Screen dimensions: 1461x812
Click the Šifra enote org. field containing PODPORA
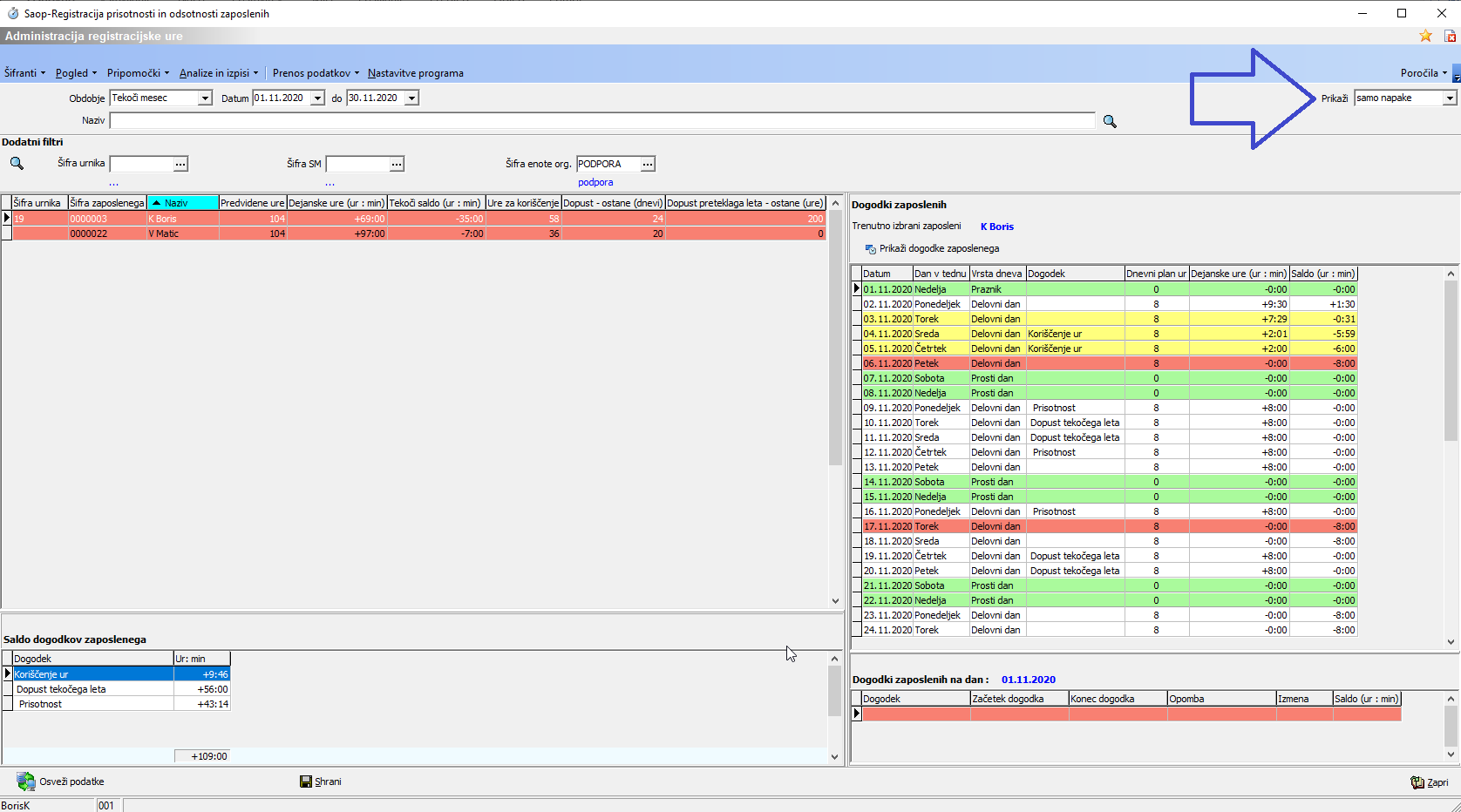[x=608, y=164]
